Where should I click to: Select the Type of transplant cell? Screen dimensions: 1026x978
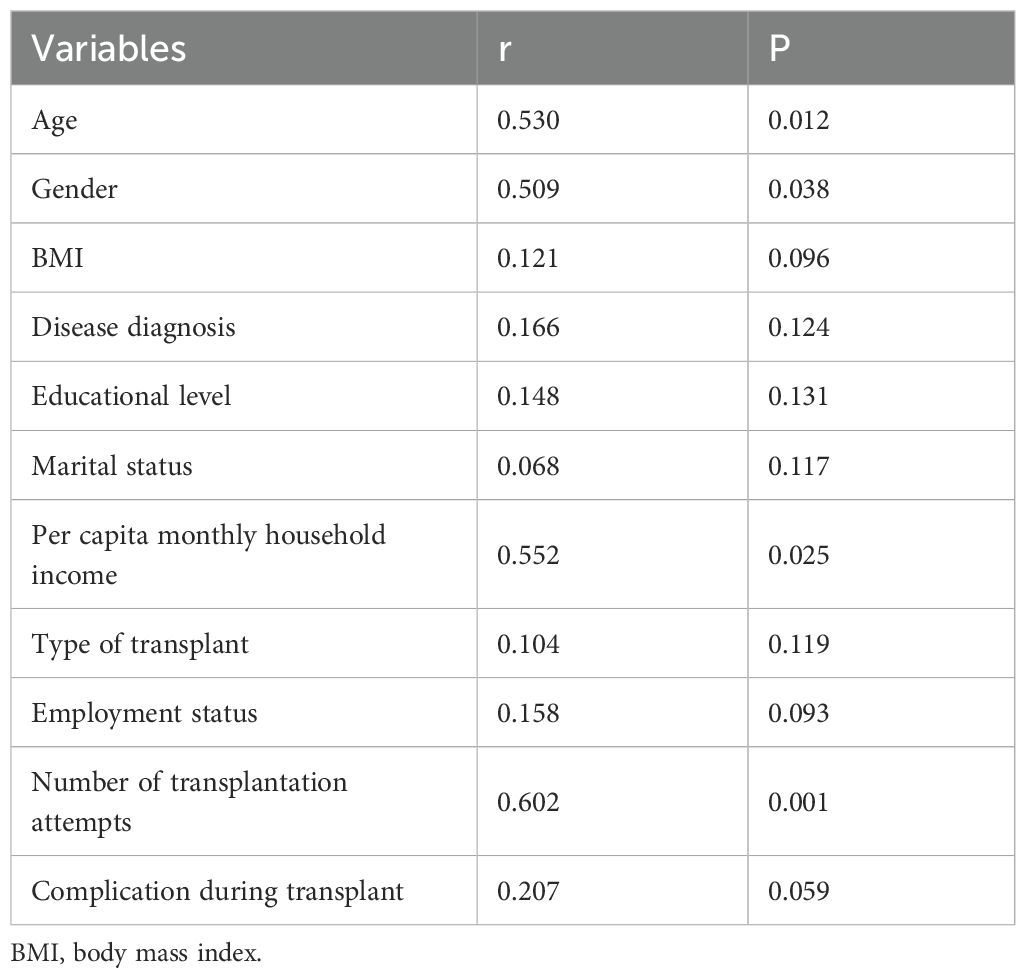[x=140, y=644]
